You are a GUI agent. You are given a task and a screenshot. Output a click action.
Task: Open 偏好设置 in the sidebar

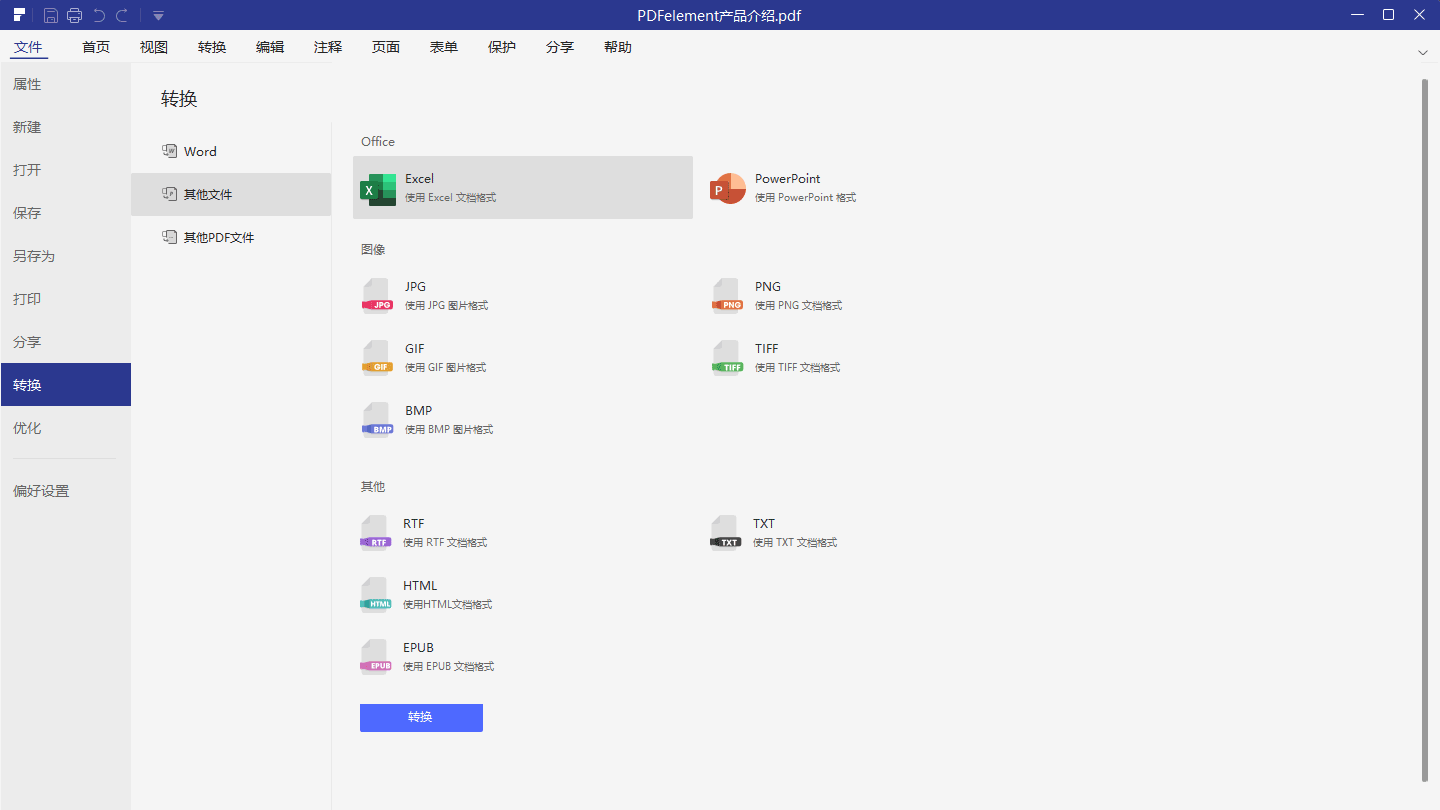click(x=65, y=491)
